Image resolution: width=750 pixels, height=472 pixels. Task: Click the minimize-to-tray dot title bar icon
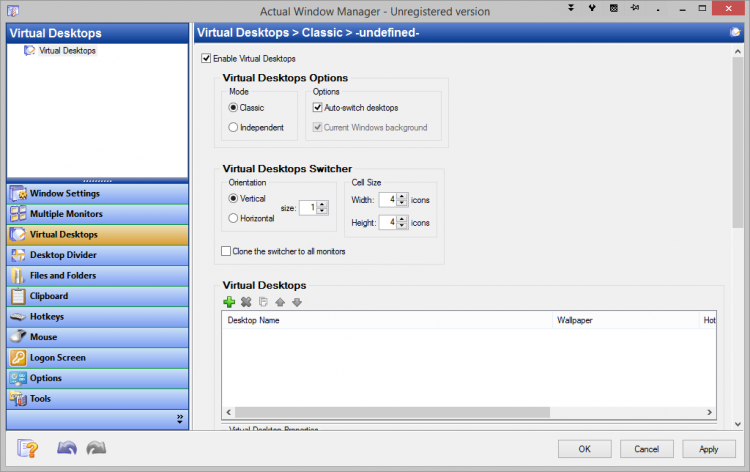[658, 10]
